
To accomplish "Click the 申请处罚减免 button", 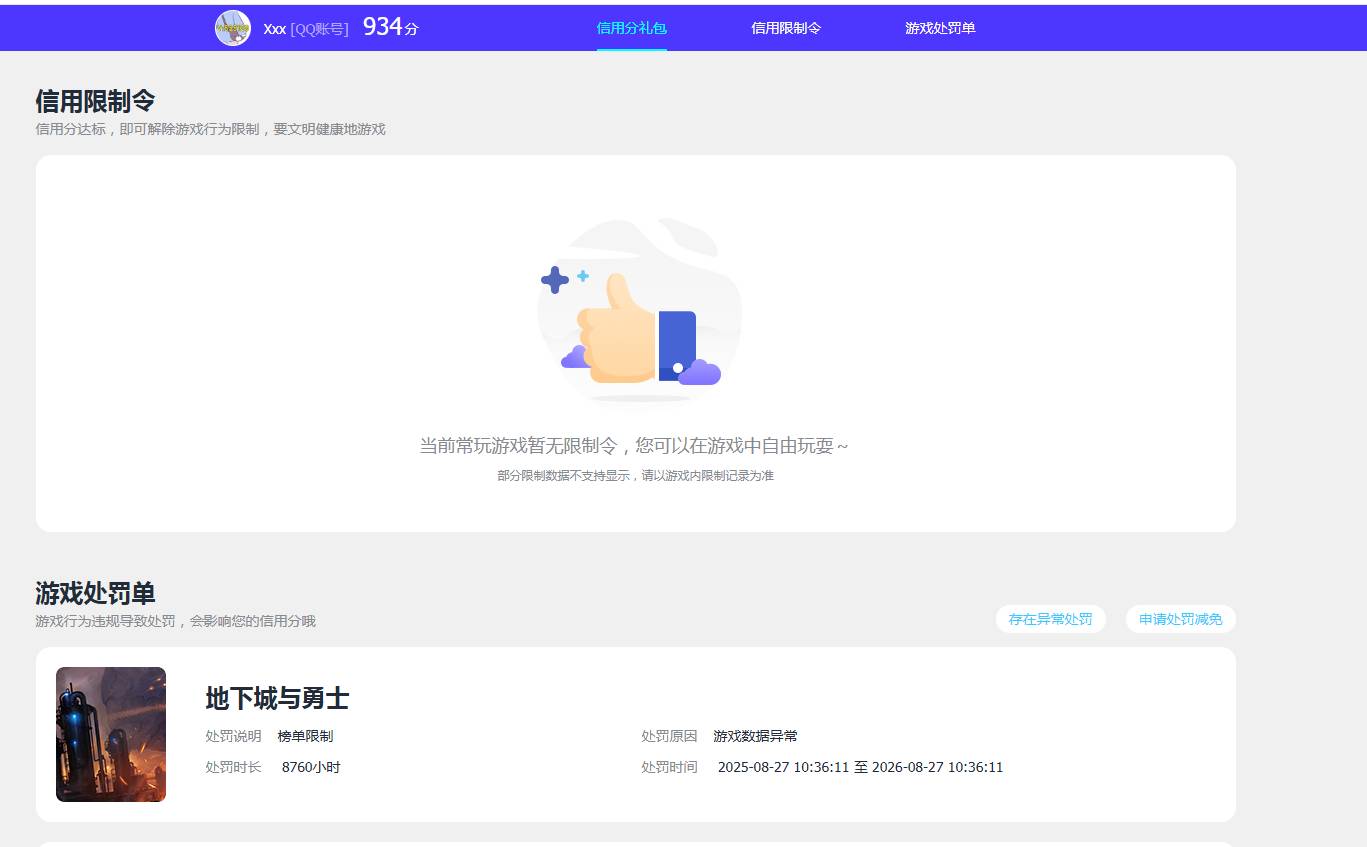I will coord(1180,619).
